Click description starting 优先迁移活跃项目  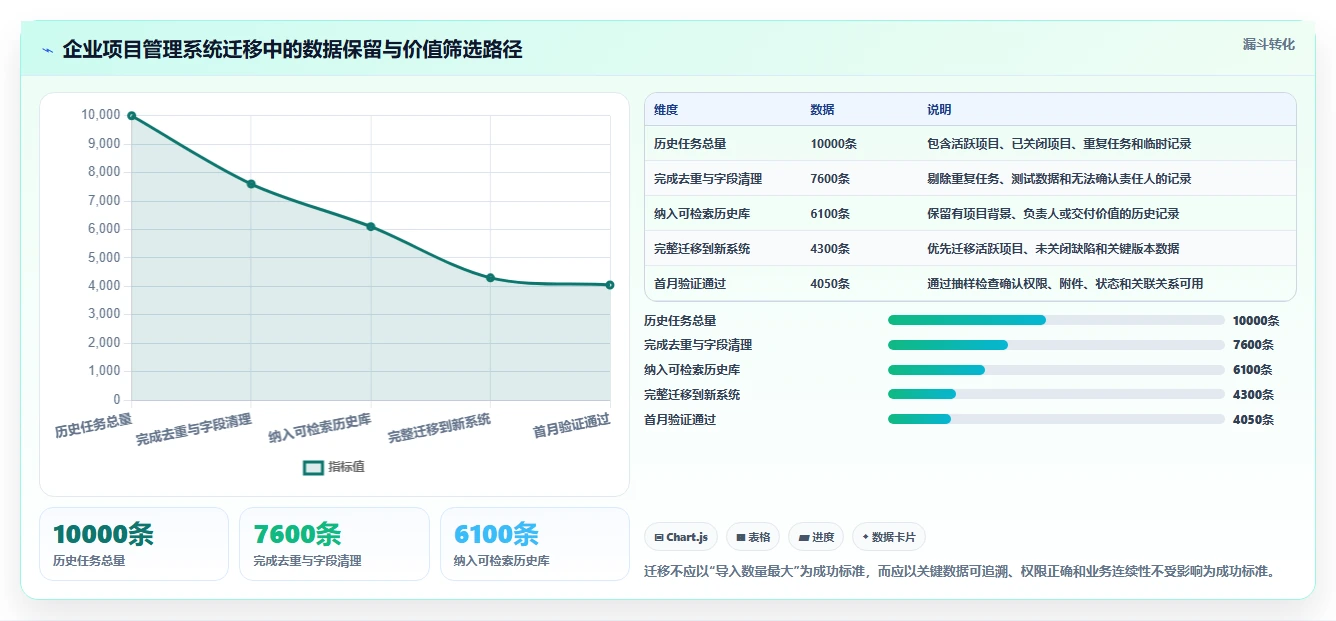1053,249
